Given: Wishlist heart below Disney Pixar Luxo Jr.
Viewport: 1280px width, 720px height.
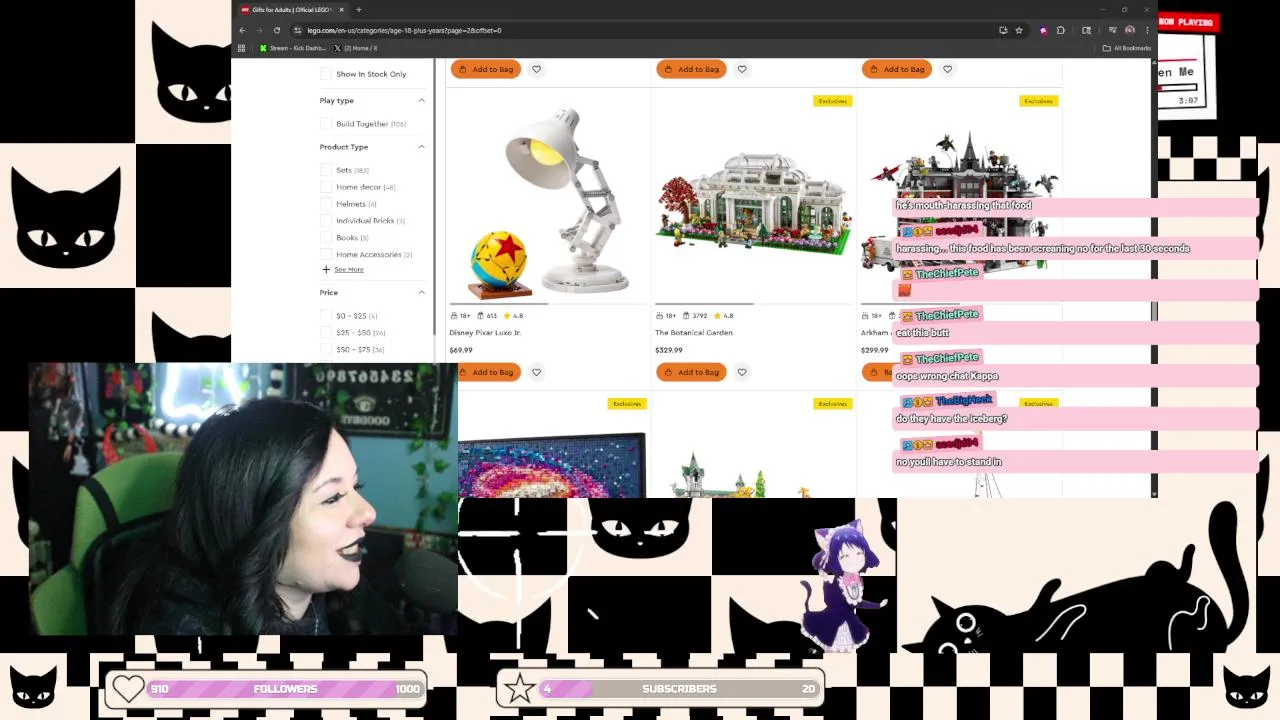Looking at the screenshot, I should tap(536, 372).
